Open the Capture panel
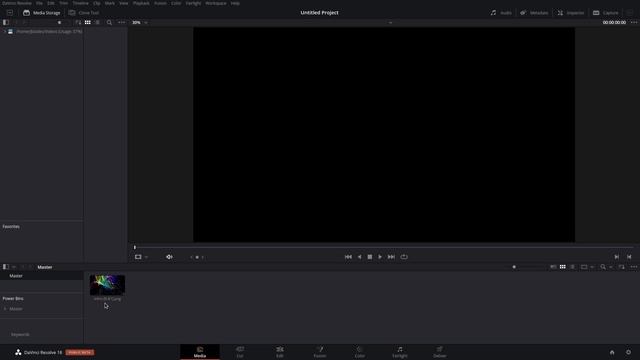640x360 pixels. (x=606, y=13)
